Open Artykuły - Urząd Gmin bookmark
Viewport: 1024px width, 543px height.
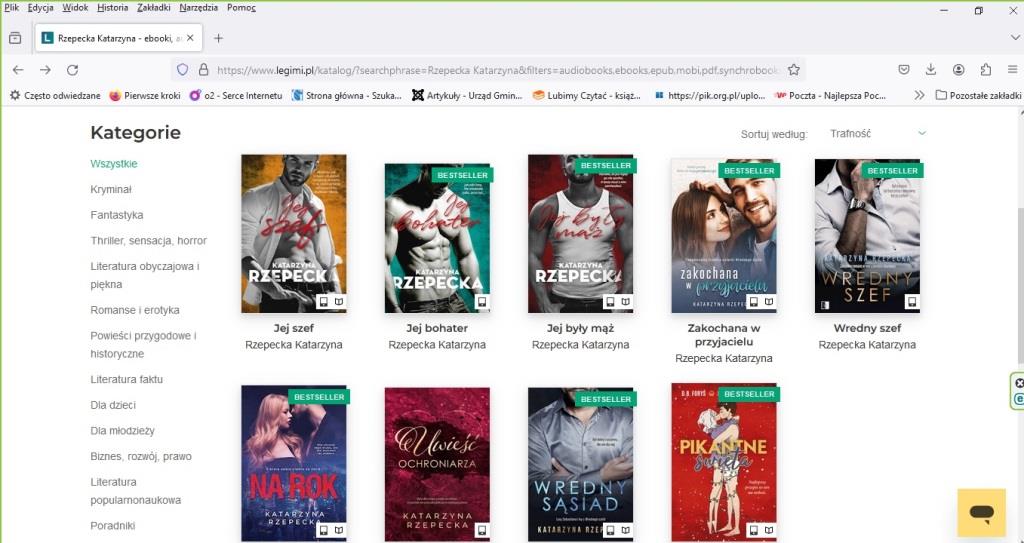pos(467,95)
